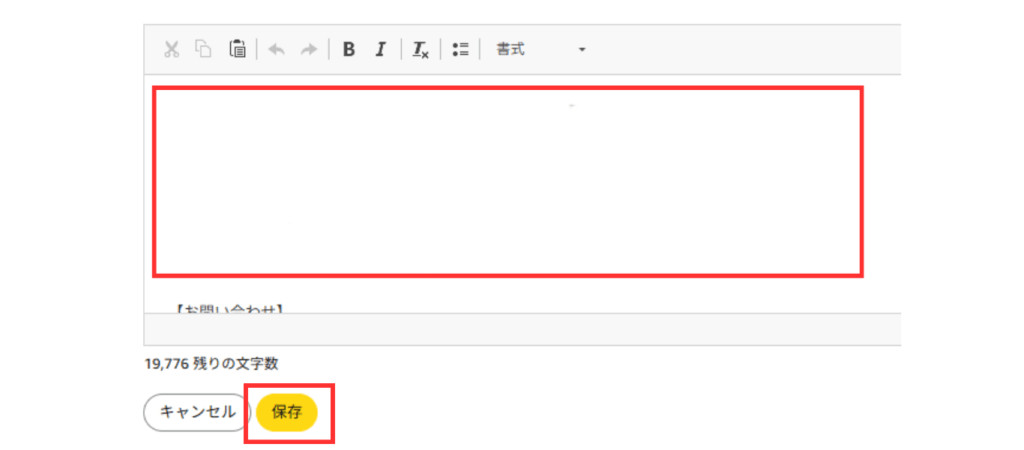Click the small arrow beside 書式
The image size is (1024, 450).
point(582,50)
